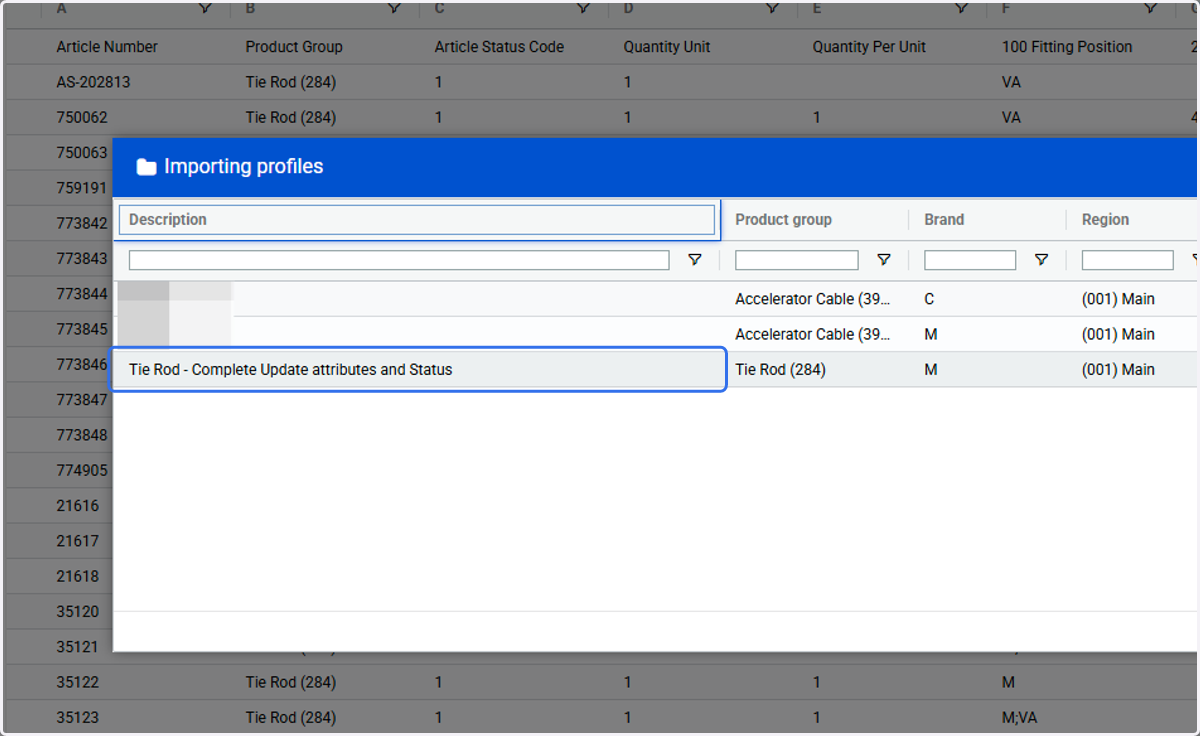Select the Accelerator Cable row with brand C

pos(655,299)
